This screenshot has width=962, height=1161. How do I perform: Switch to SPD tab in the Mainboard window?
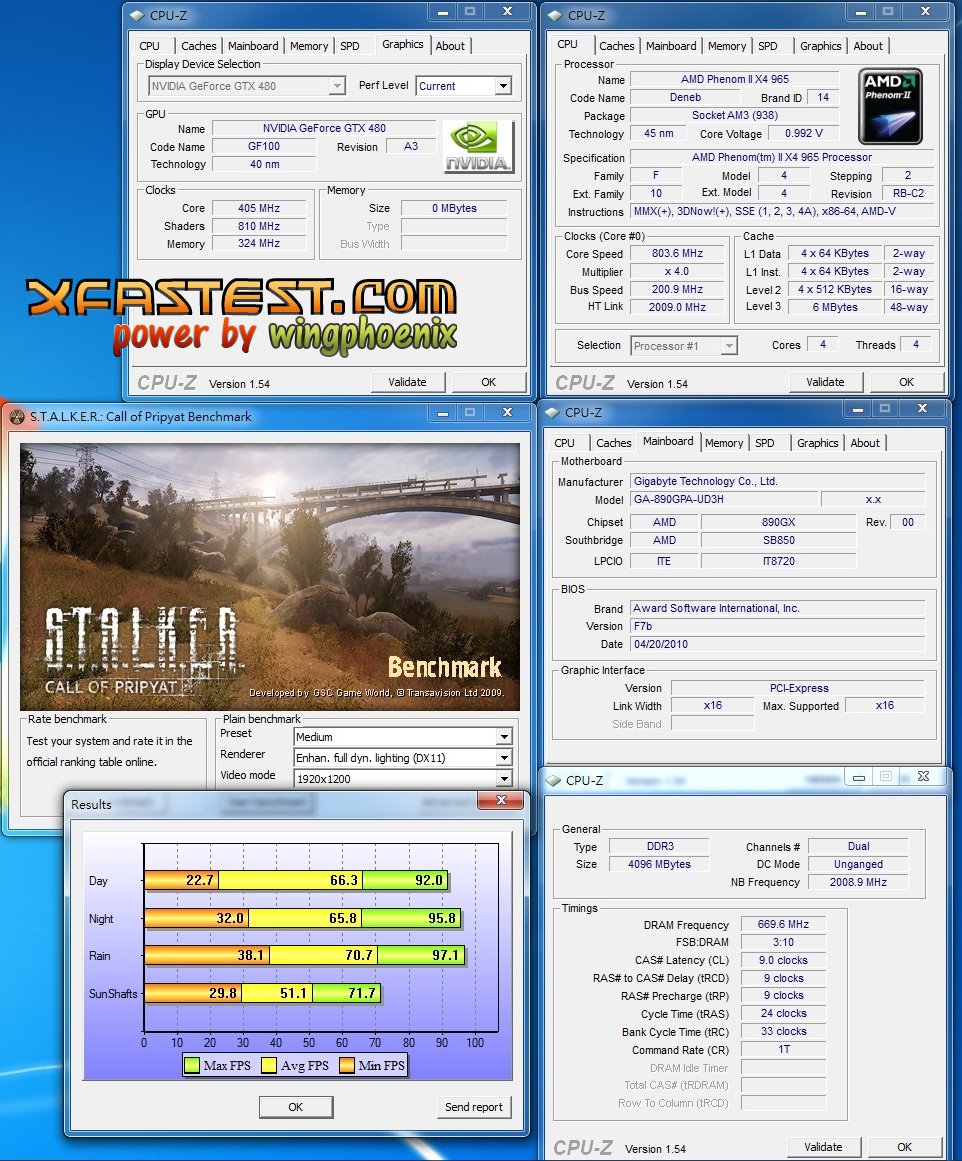click(x=764, y=443)
